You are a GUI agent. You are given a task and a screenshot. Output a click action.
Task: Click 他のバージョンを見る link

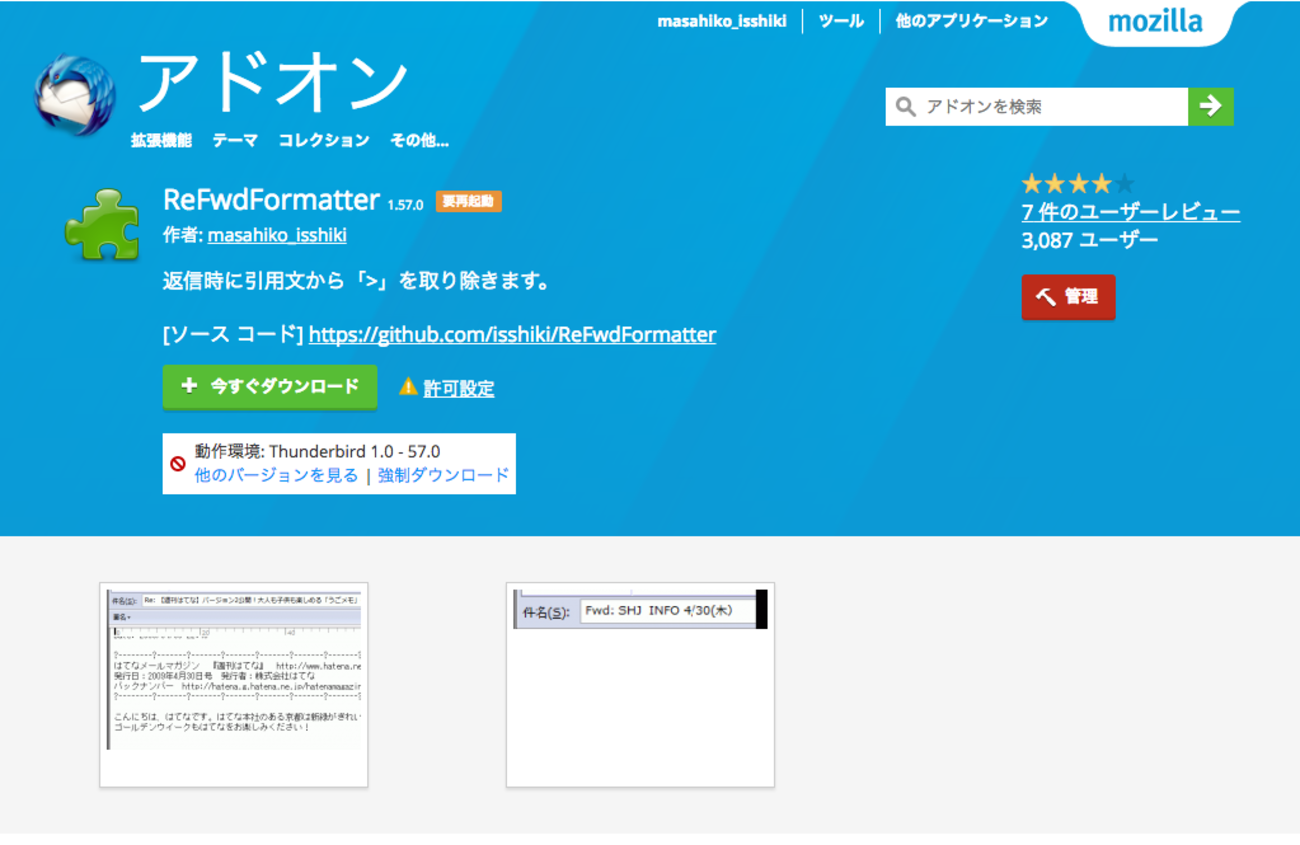point(276,475)
